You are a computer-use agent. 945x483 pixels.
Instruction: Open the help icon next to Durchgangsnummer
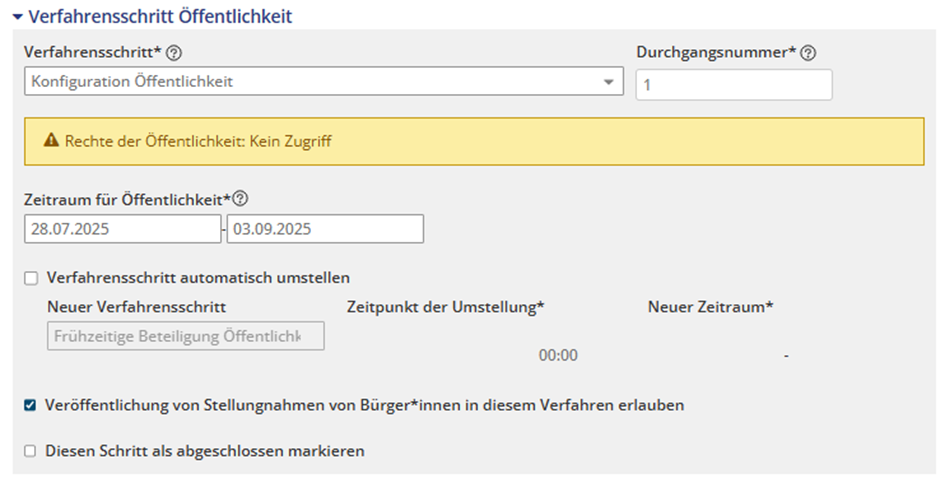tap(808, 53)
